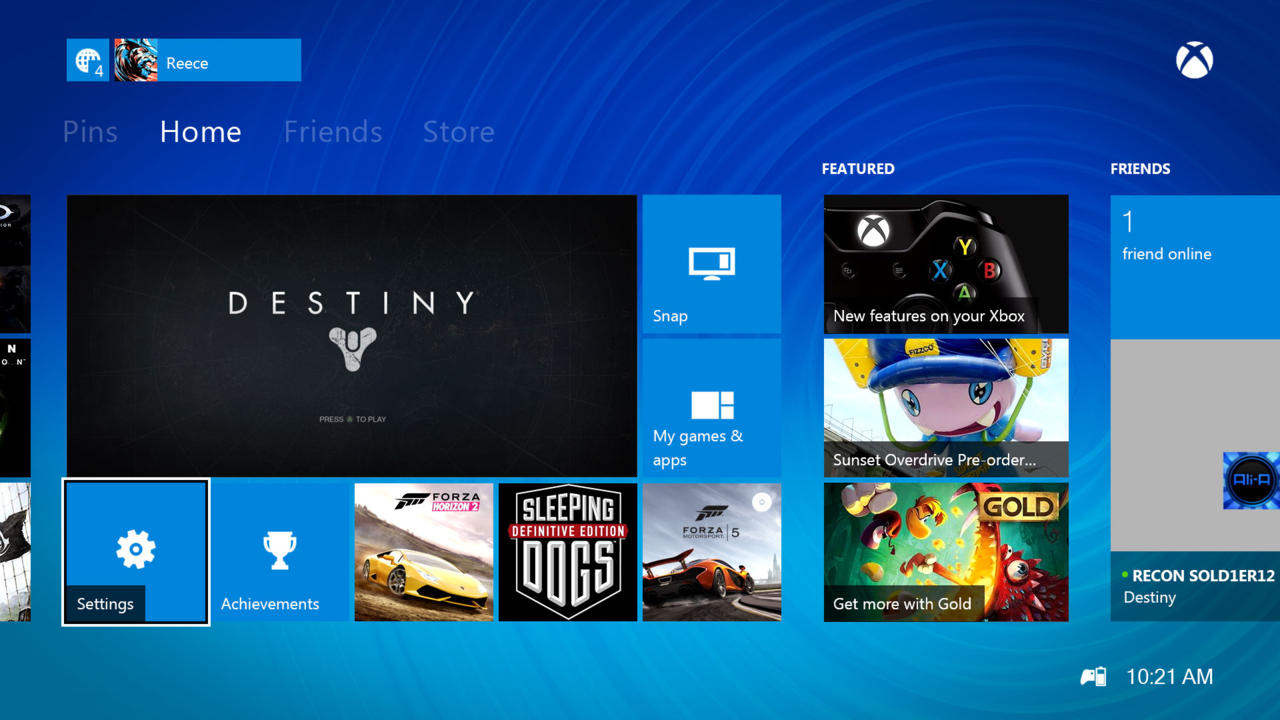
Task: Select the Home tab
Action: click(x=200, y=132)
